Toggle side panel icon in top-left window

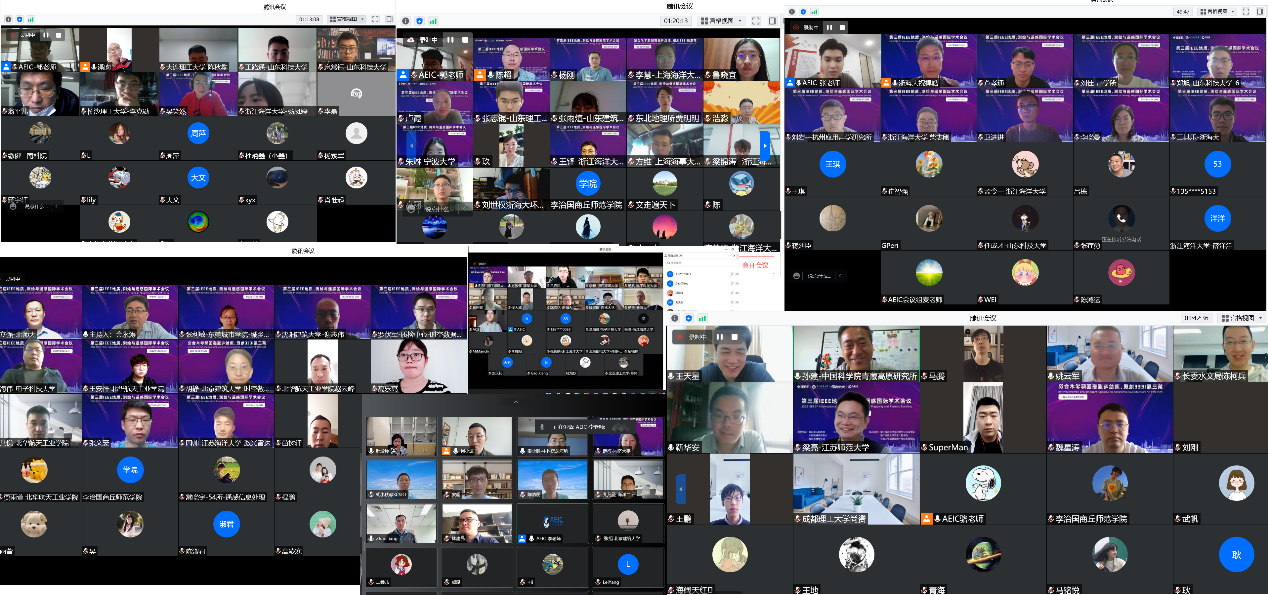[x=388, y=19]
